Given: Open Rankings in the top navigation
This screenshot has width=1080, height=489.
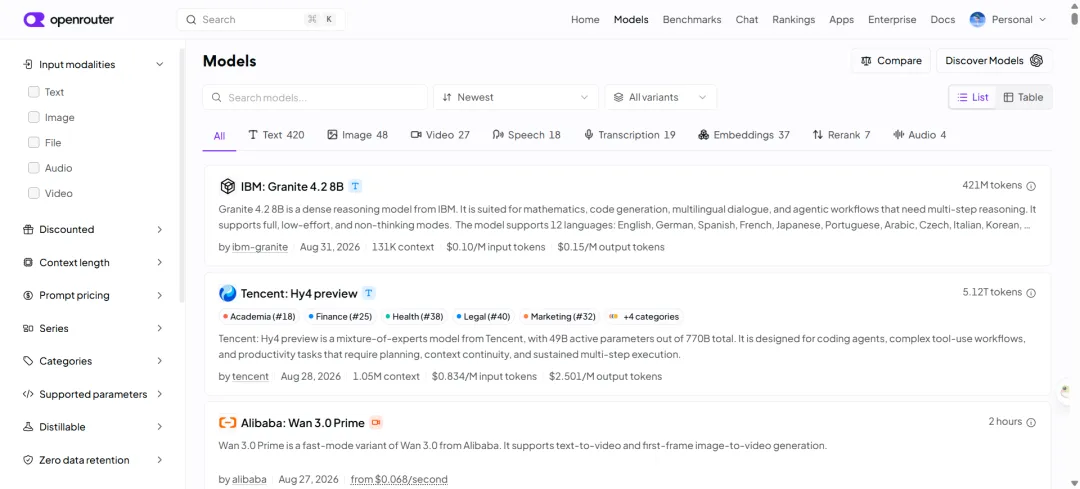Looking at the screenshot, I should coord(793,20).
